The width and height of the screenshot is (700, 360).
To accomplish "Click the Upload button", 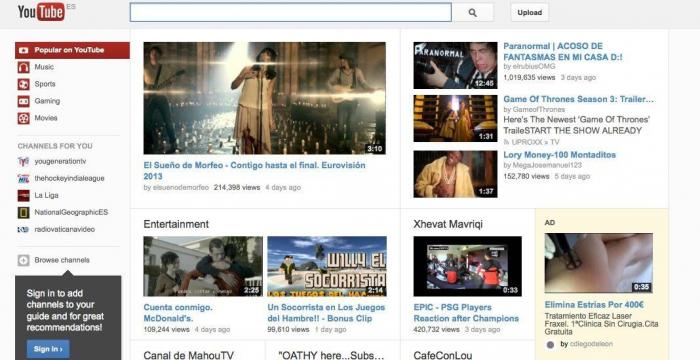I will (529, 13).
